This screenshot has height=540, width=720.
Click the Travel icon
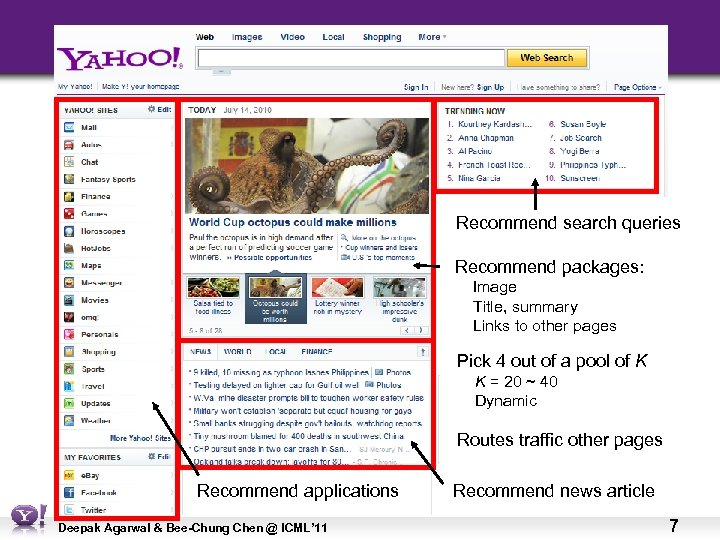[x=69, y=386]
